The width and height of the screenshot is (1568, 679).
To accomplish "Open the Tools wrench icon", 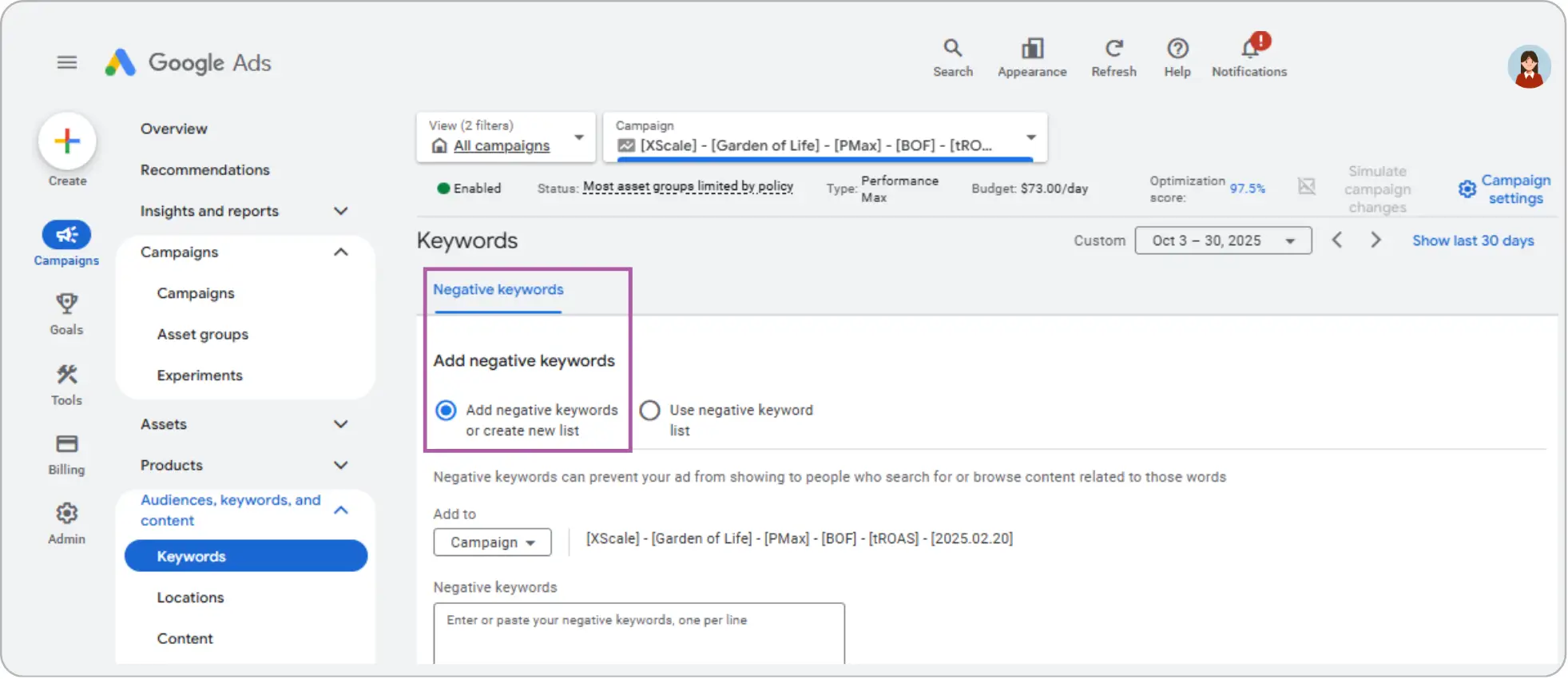I will (66, 374).
